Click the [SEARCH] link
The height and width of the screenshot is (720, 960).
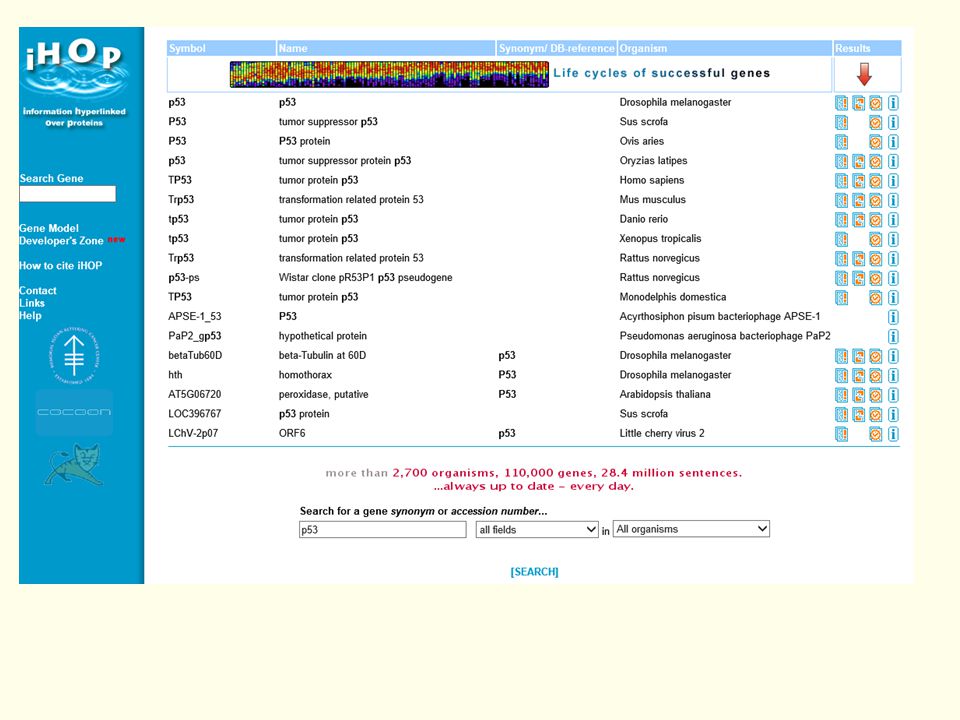click(x=534, y=572)
